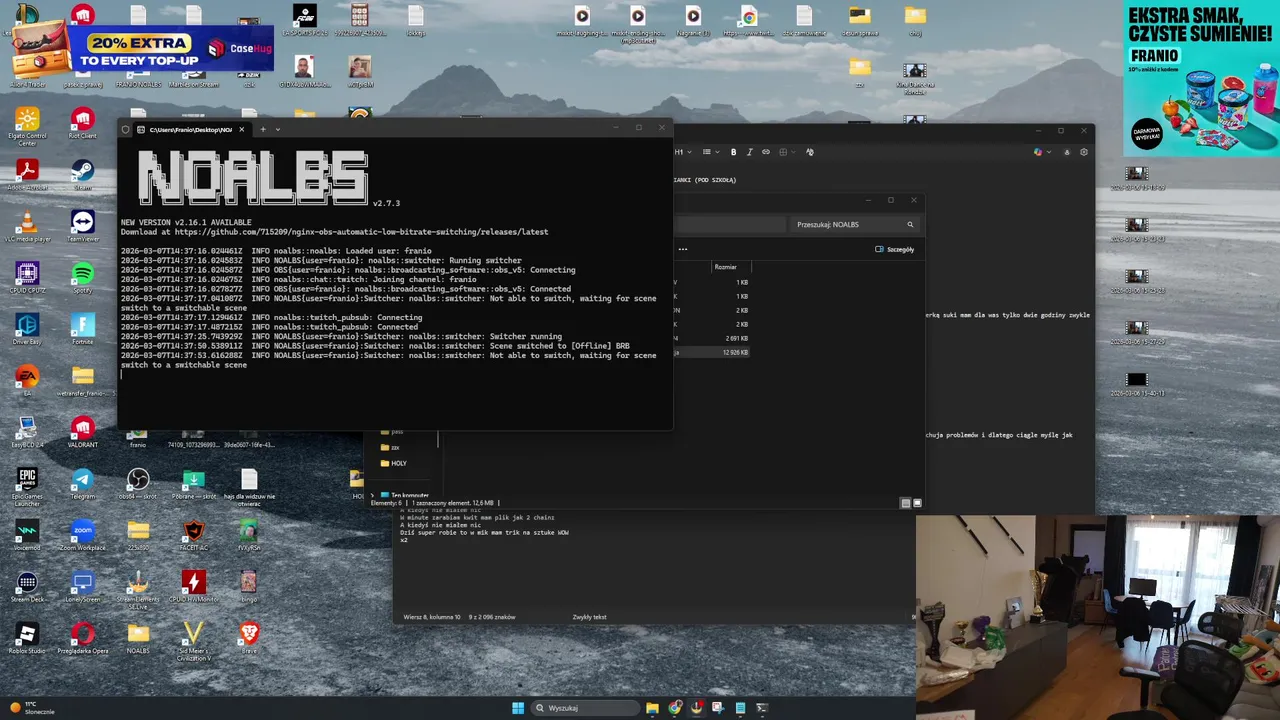This screenshot has width=1280, height=720.
Task: Sort by the Rozmiar column header
Action: click(x=730, y=267)
